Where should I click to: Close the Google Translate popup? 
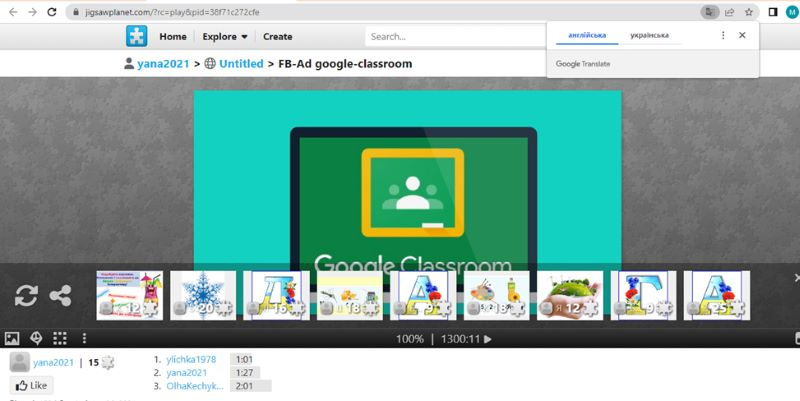coord(742,35)
